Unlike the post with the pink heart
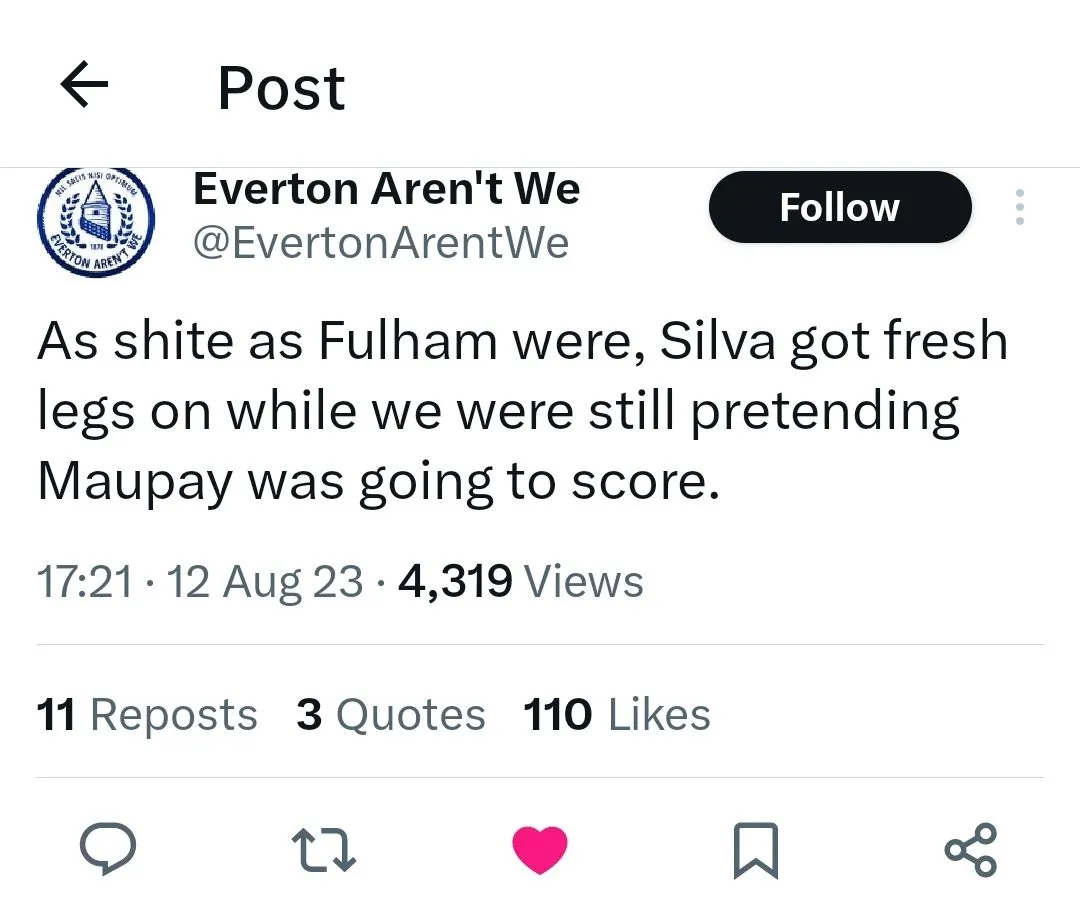 tap(539, 850)
